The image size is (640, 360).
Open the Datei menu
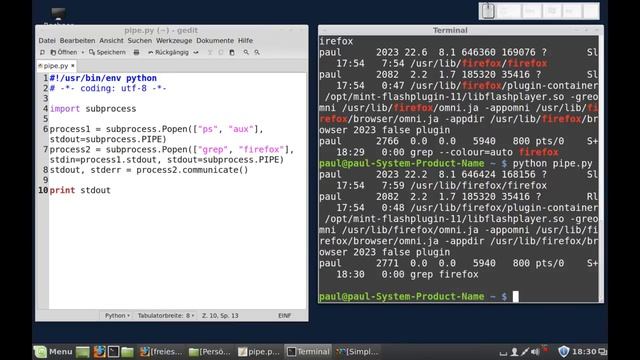click(47, 40)
